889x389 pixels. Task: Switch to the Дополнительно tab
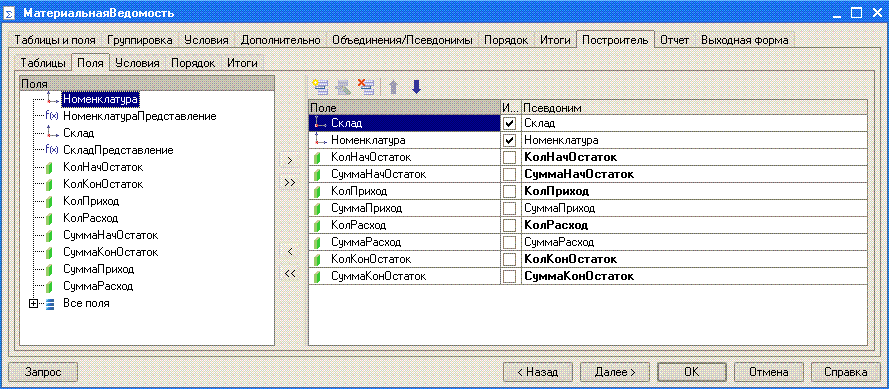(281, 40)
